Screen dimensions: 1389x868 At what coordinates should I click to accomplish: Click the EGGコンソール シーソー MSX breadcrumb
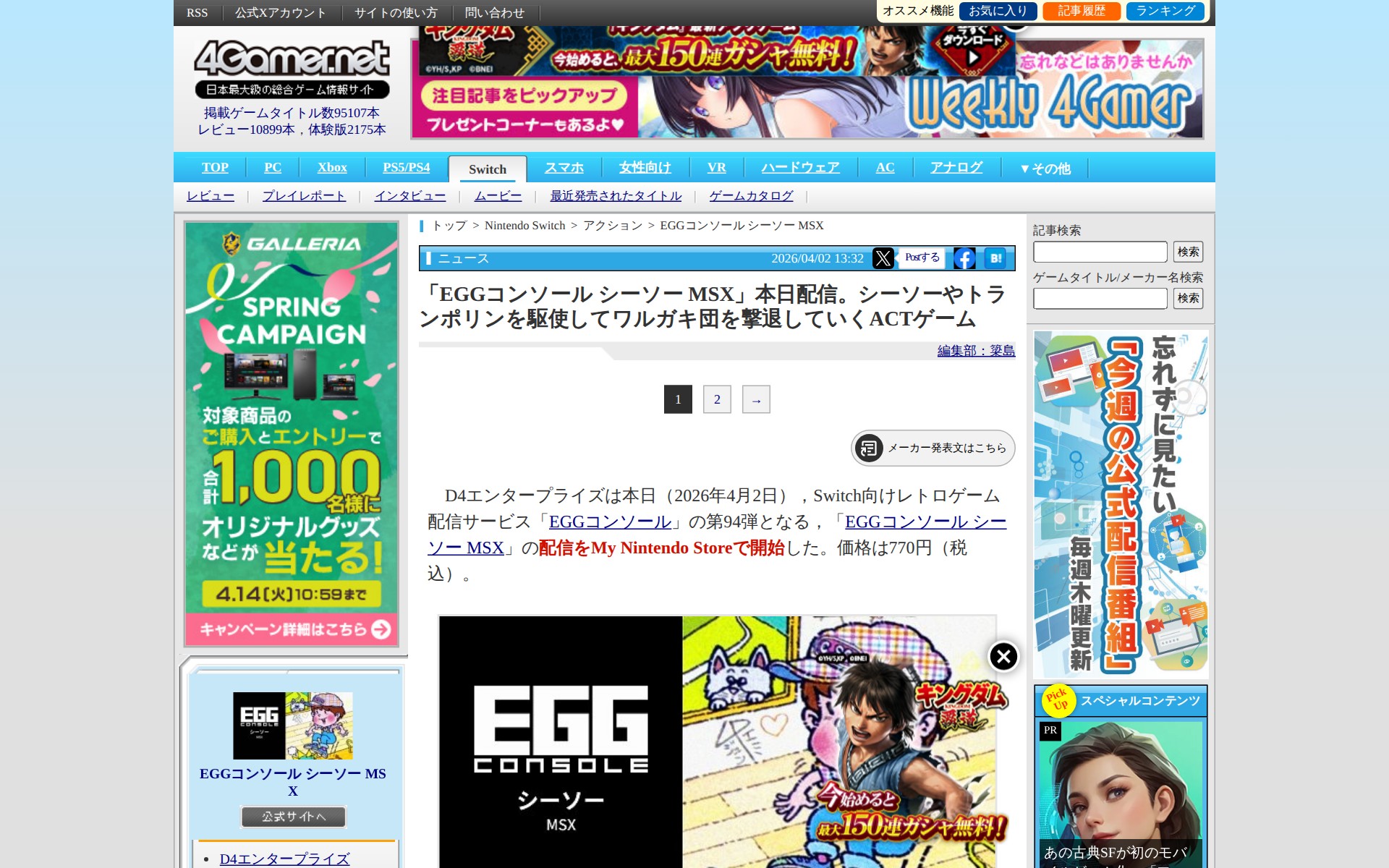pyautogui.click(x=742, y=226)
